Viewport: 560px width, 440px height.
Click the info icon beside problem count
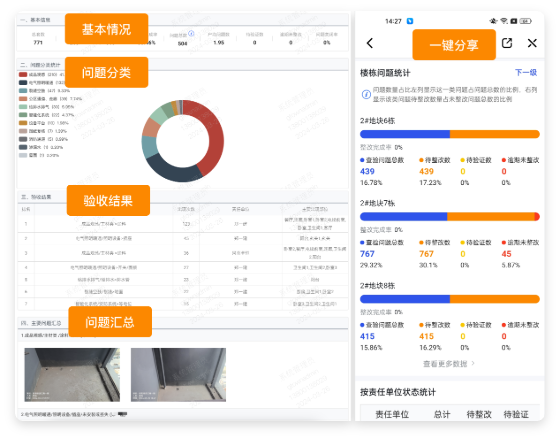pos(191,33)
